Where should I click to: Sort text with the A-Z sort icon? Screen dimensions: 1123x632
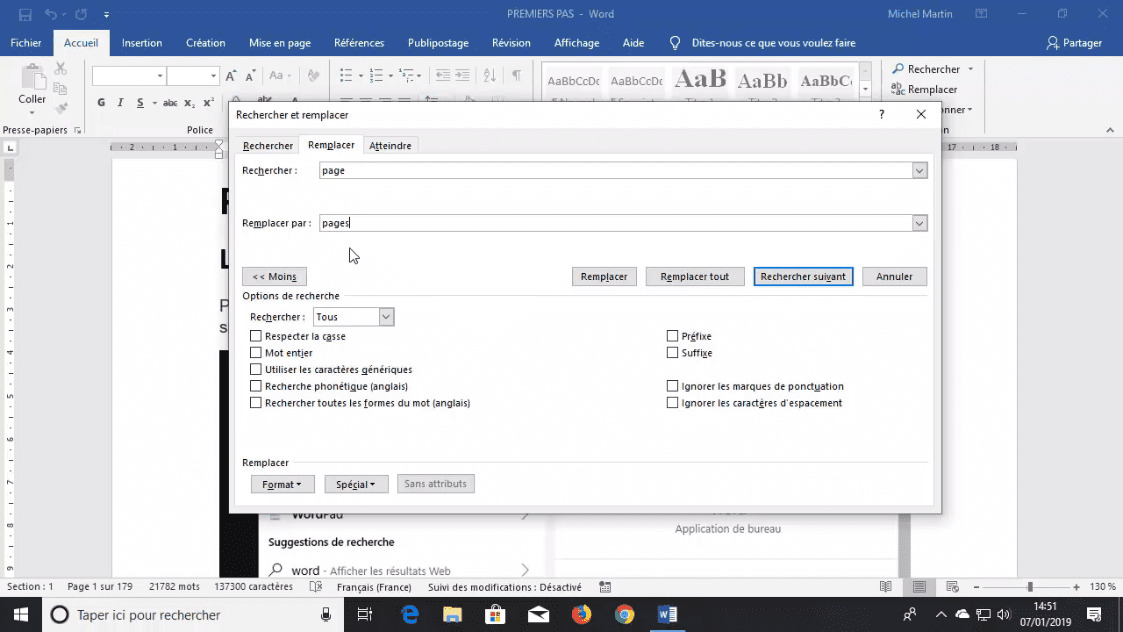coord(490,75)
